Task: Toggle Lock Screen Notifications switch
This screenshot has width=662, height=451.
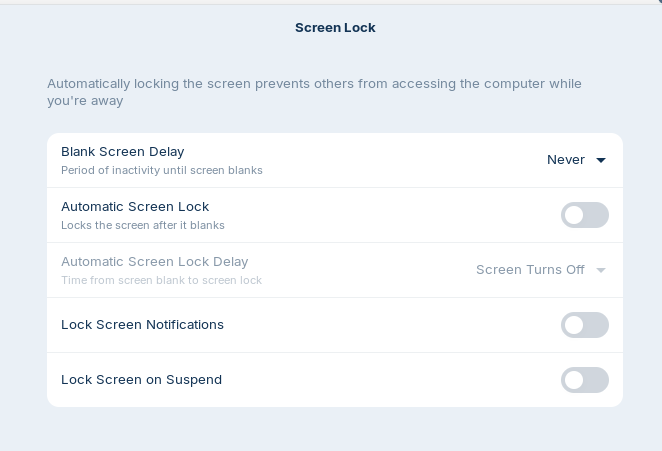Action: 585,325
